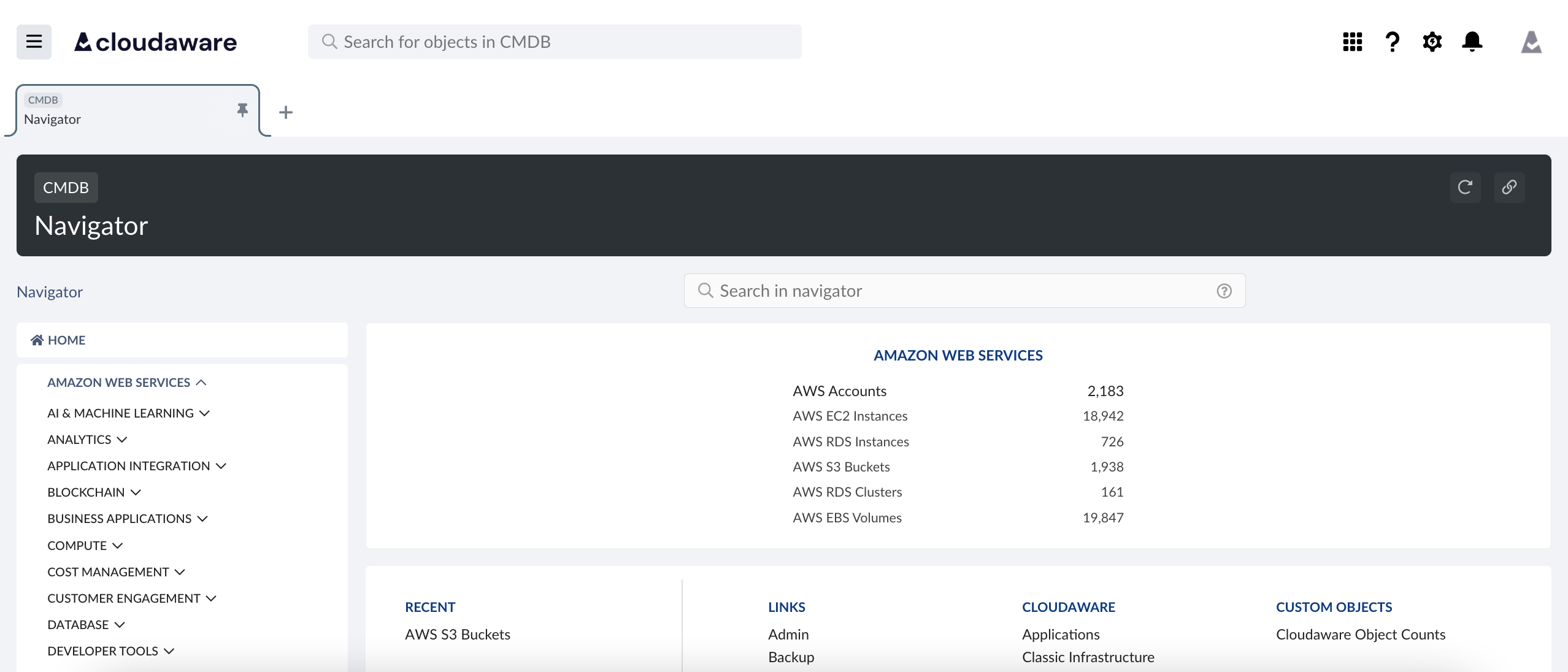Click the 2,183 accounts count
Screen dimensions: 1568x672
1105,391
